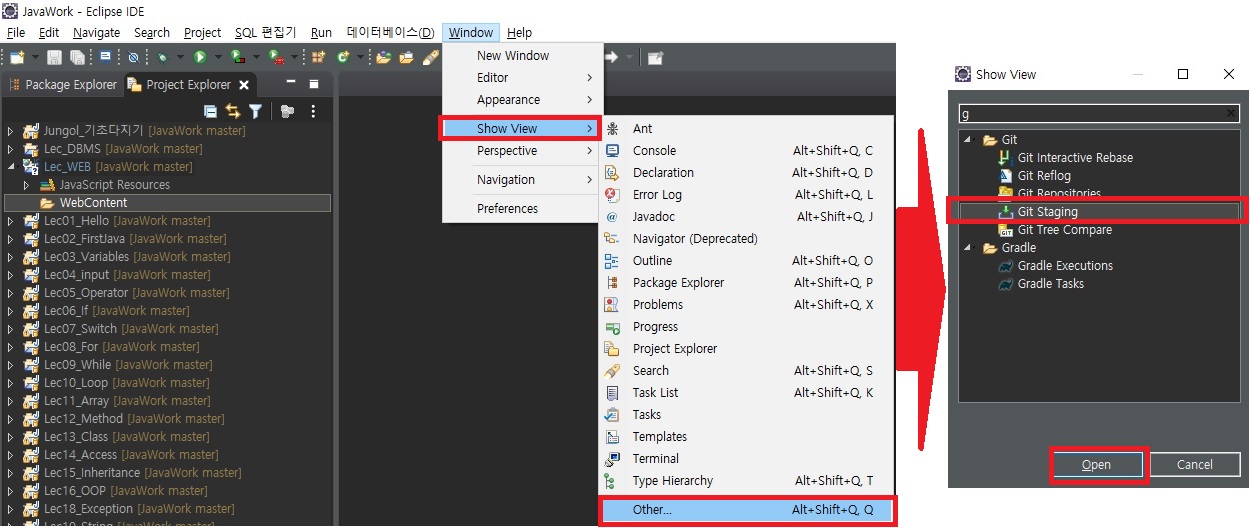1250x528 pixels.
Task: Collapse the Gradle category in Show View dialog
Action: pyautogui.click(x=968, y=248)
